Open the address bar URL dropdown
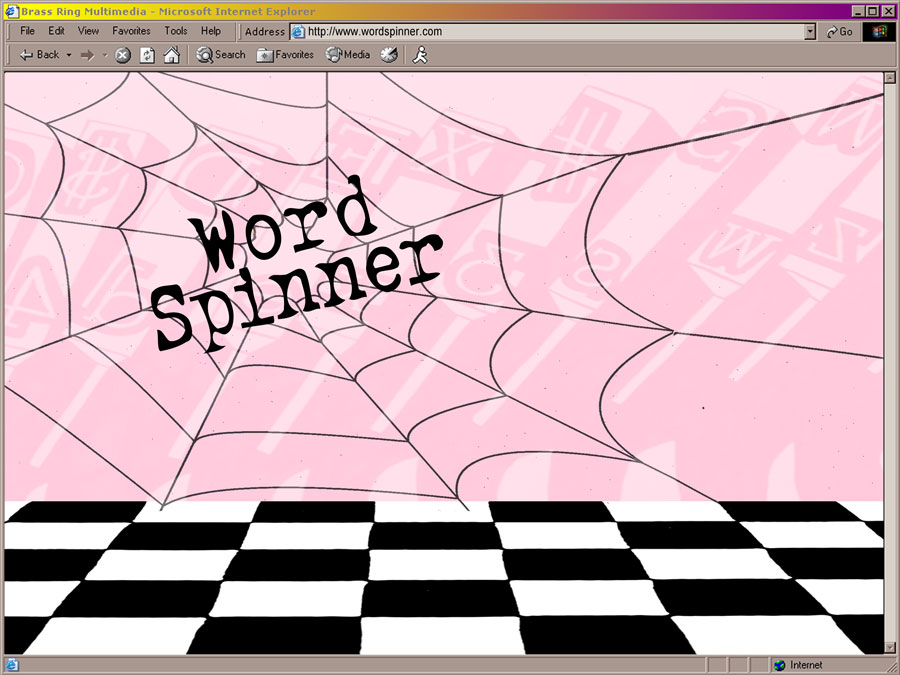The image size is (900, 675). [x=809, y=31]
